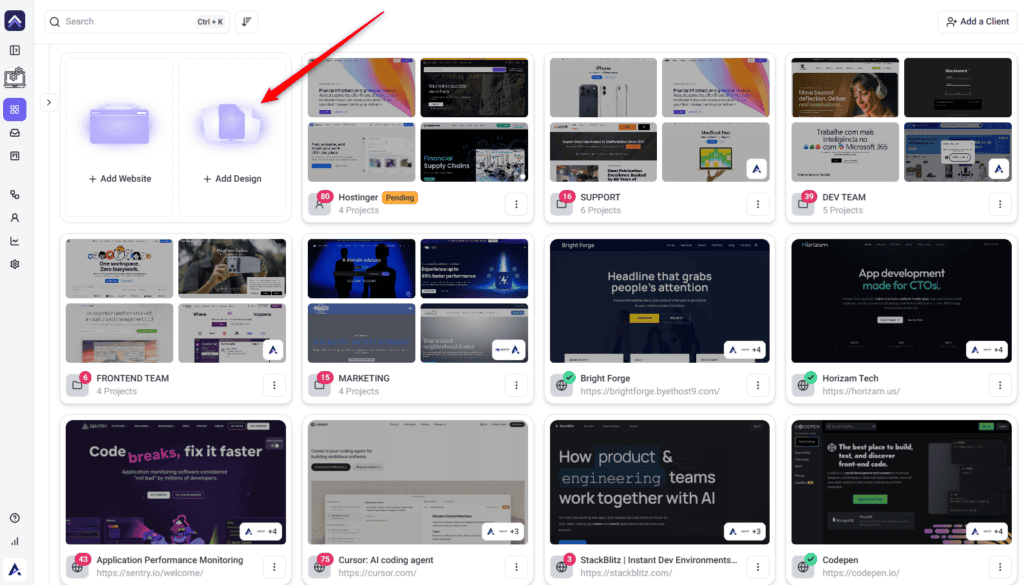Screen dimensions: 1024x585
Task: Open the stackblitz.com link
Action: 626,573
